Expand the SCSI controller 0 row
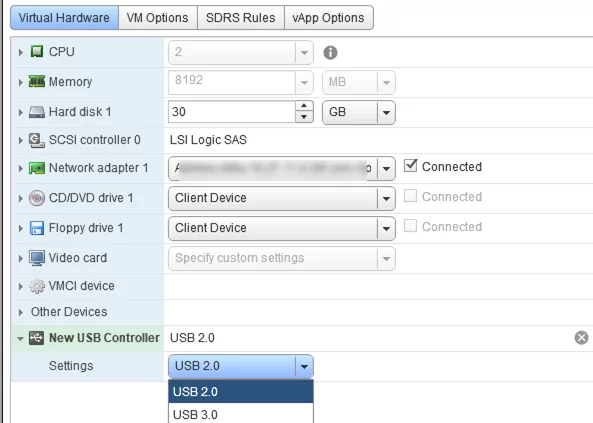This screenshot has height=423, width=593. (x=21, y=140)
